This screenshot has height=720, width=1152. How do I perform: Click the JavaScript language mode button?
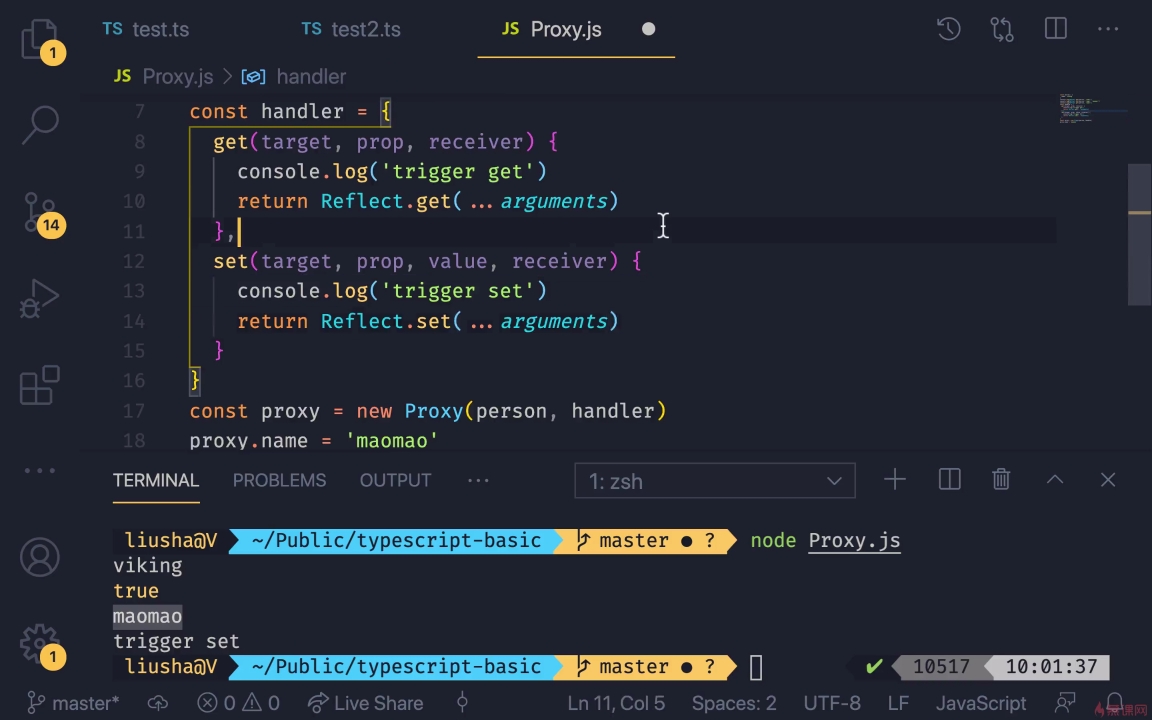tap(981, 703)
